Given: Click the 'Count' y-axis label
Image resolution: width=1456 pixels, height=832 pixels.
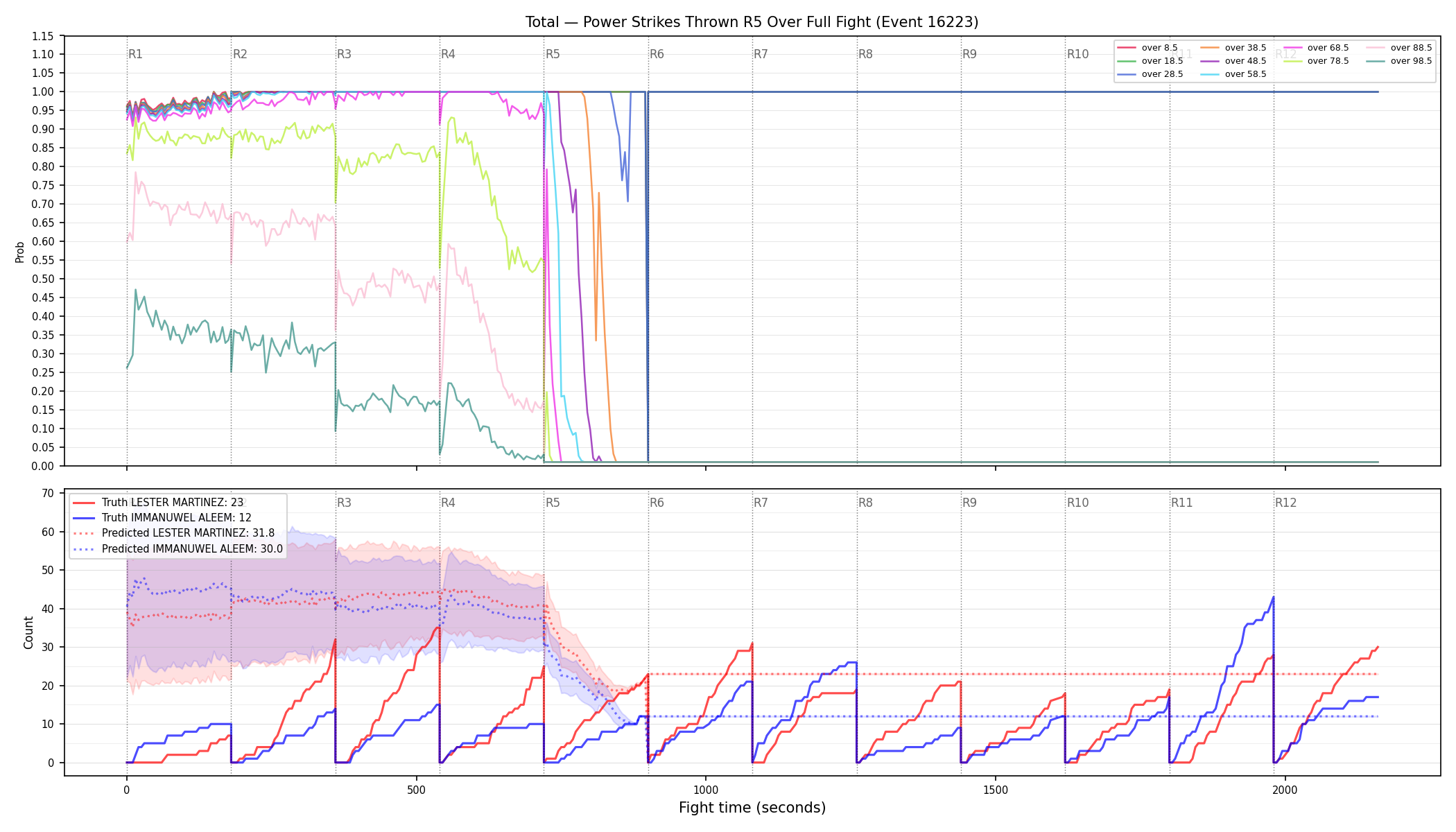Looking at the screenshot, I should tap(28, 633).
